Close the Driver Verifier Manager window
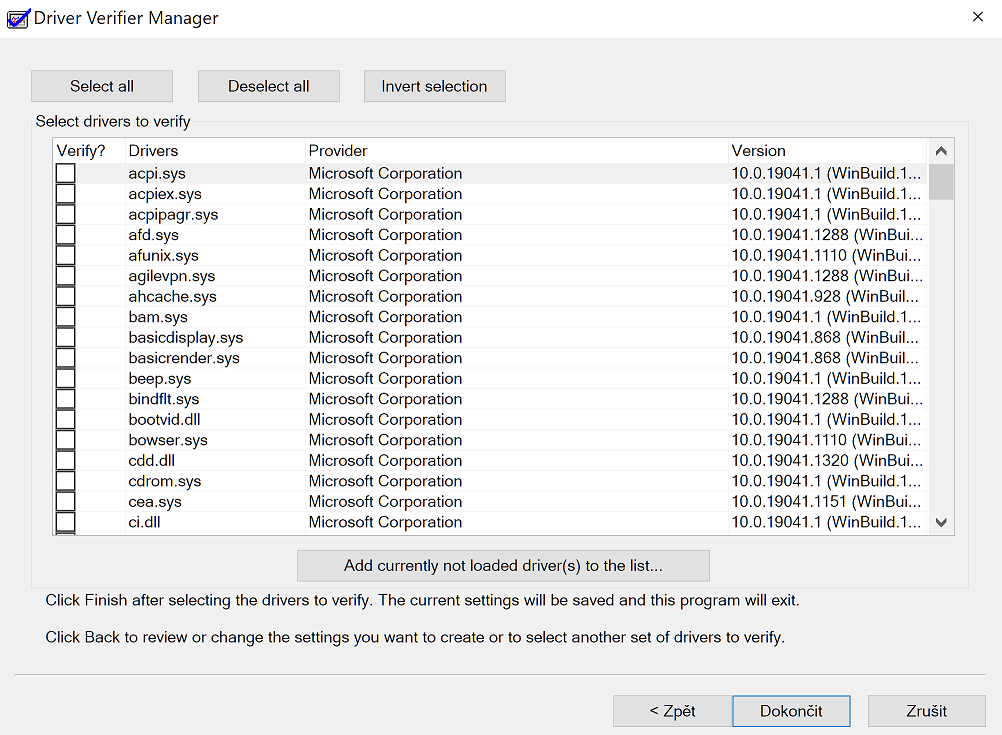This screenshot has height=735, width=1002. tap(977, 17)
